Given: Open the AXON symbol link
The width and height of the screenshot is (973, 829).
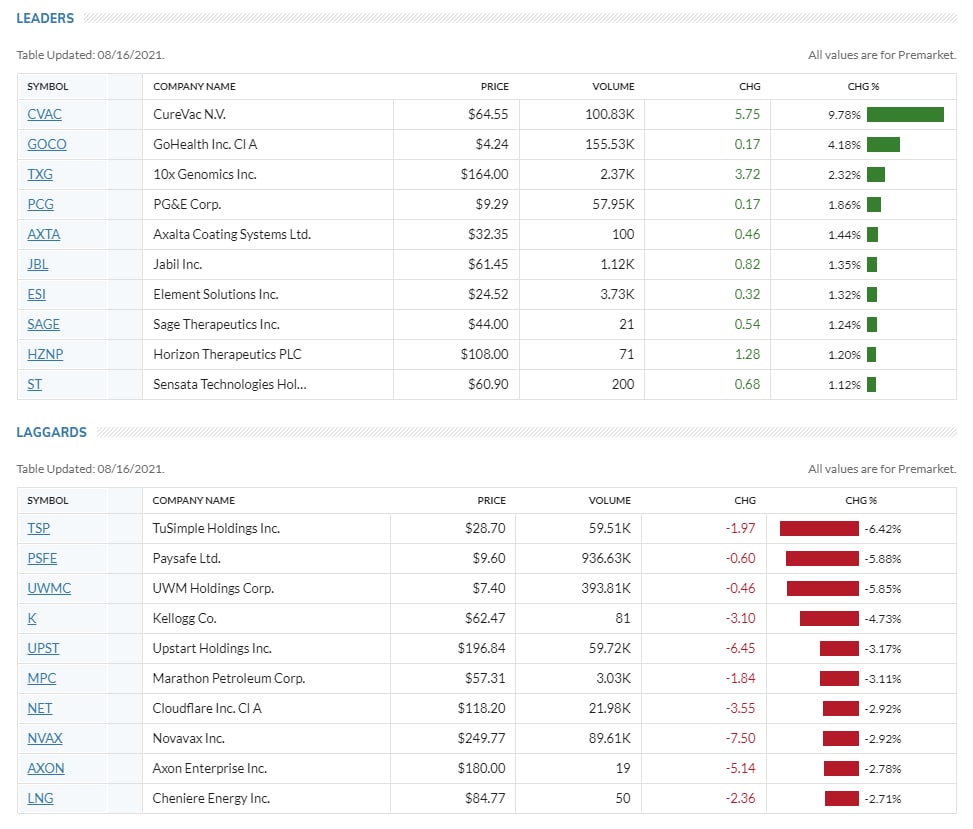Looking at the screenshot, I should click(46, 768).
